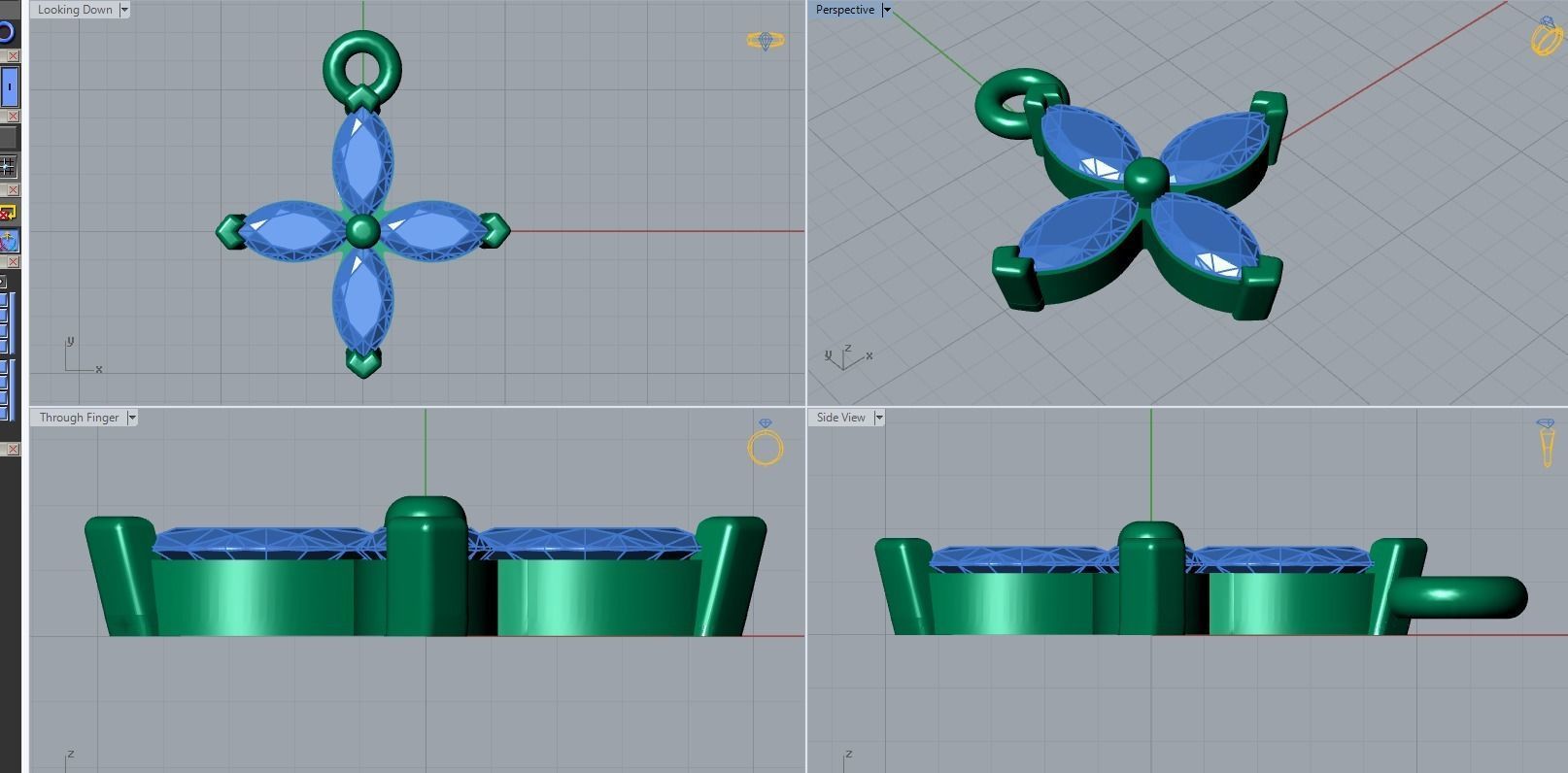Select the right marquise gem in Looking Down view

(432, 230)
